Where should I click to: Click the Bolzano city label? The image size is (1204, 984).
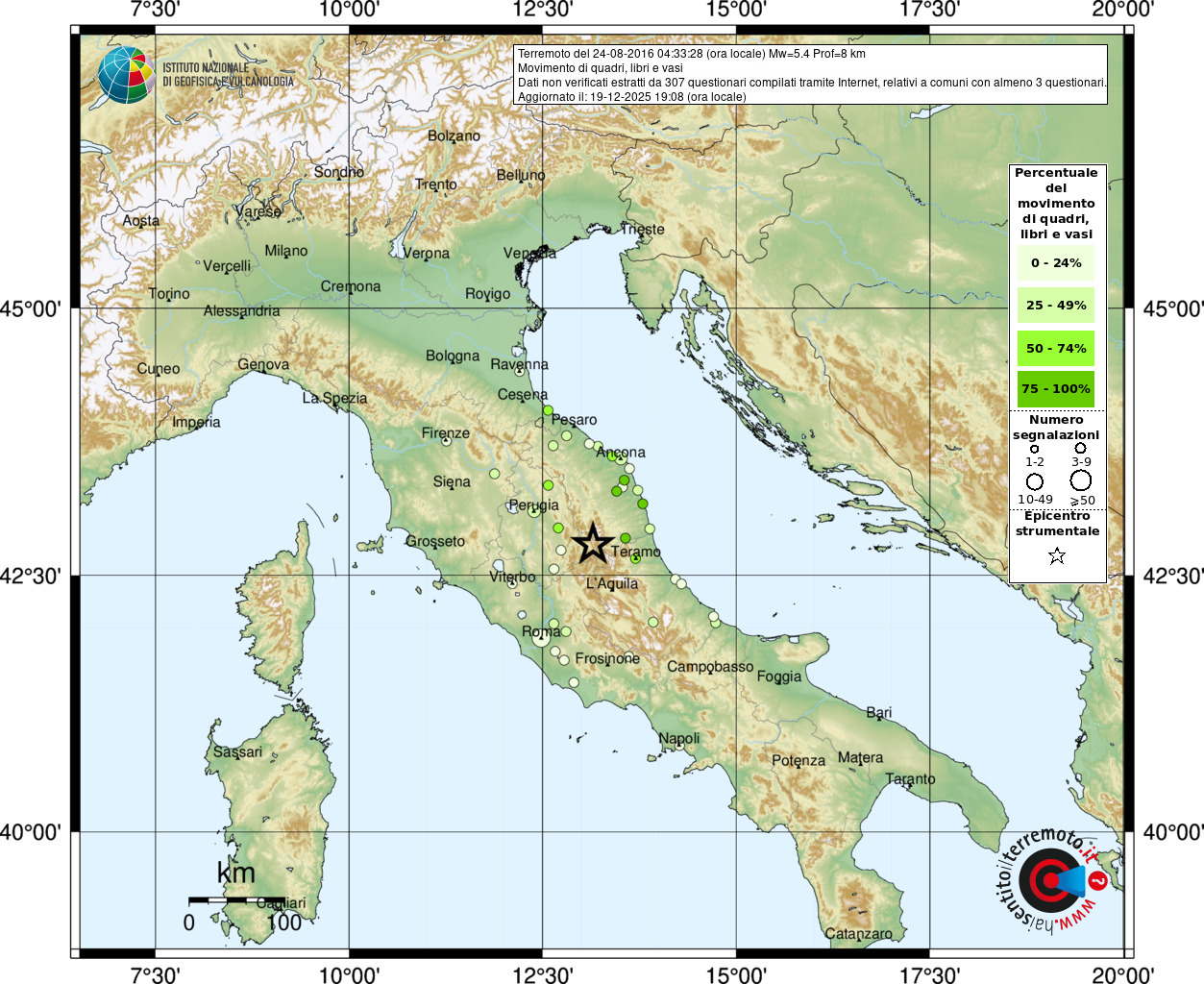tap(454, 135)
